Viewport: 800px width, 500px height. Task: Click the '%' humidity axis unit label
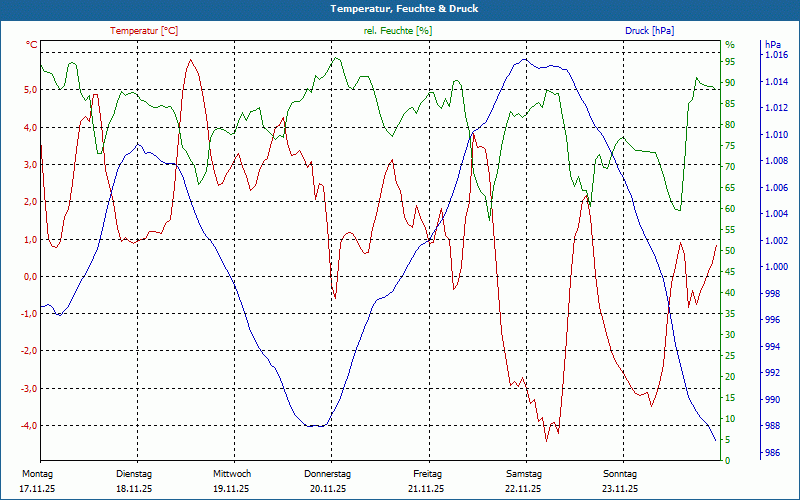[x=730, y=45]
